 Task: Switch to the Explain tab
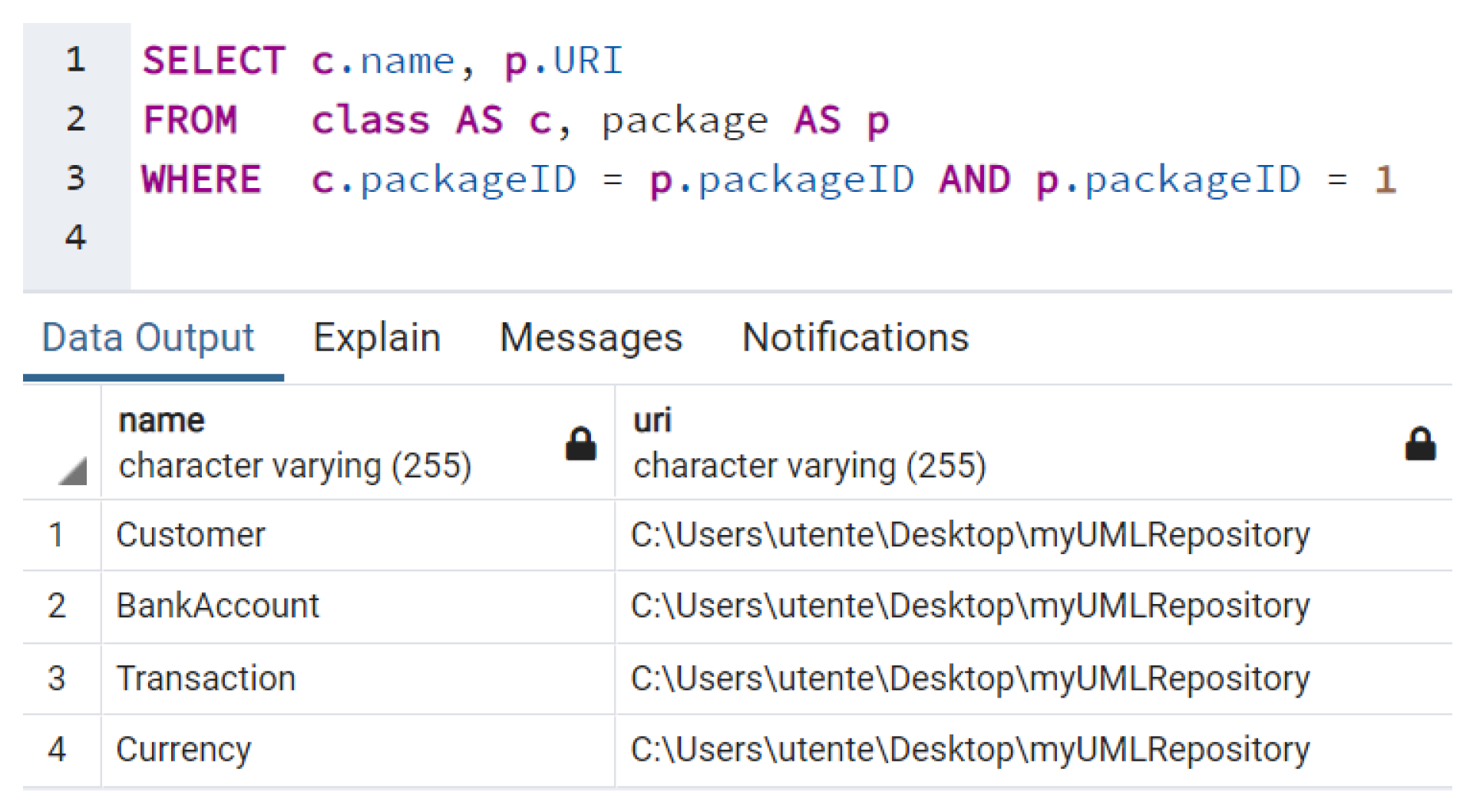[x=377, y=338]
